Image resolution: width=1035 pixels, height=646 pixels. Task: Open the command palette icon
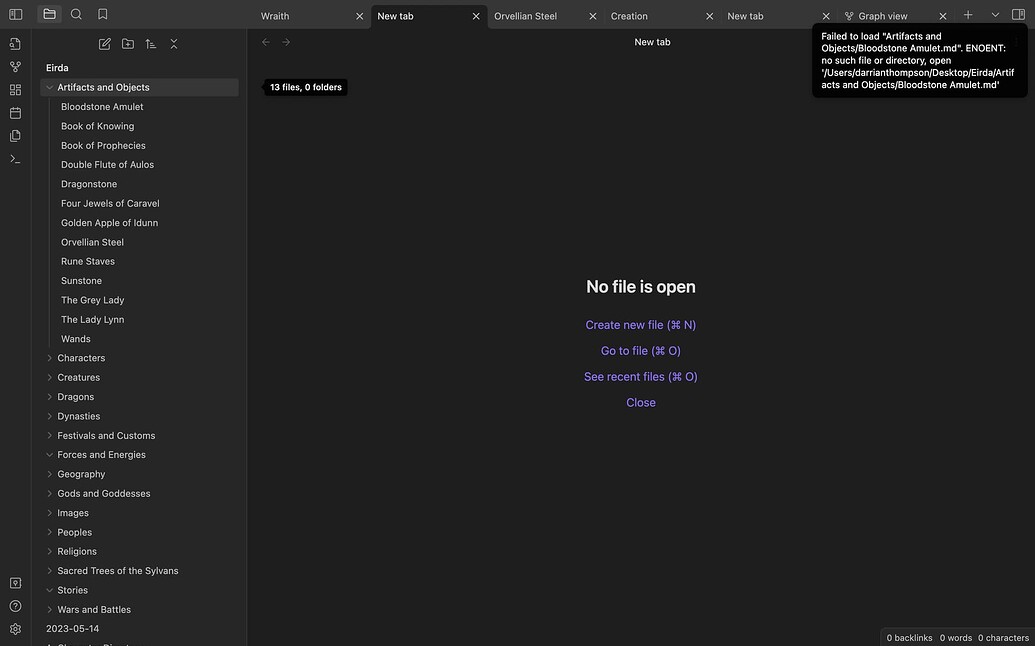click(15, 159)
